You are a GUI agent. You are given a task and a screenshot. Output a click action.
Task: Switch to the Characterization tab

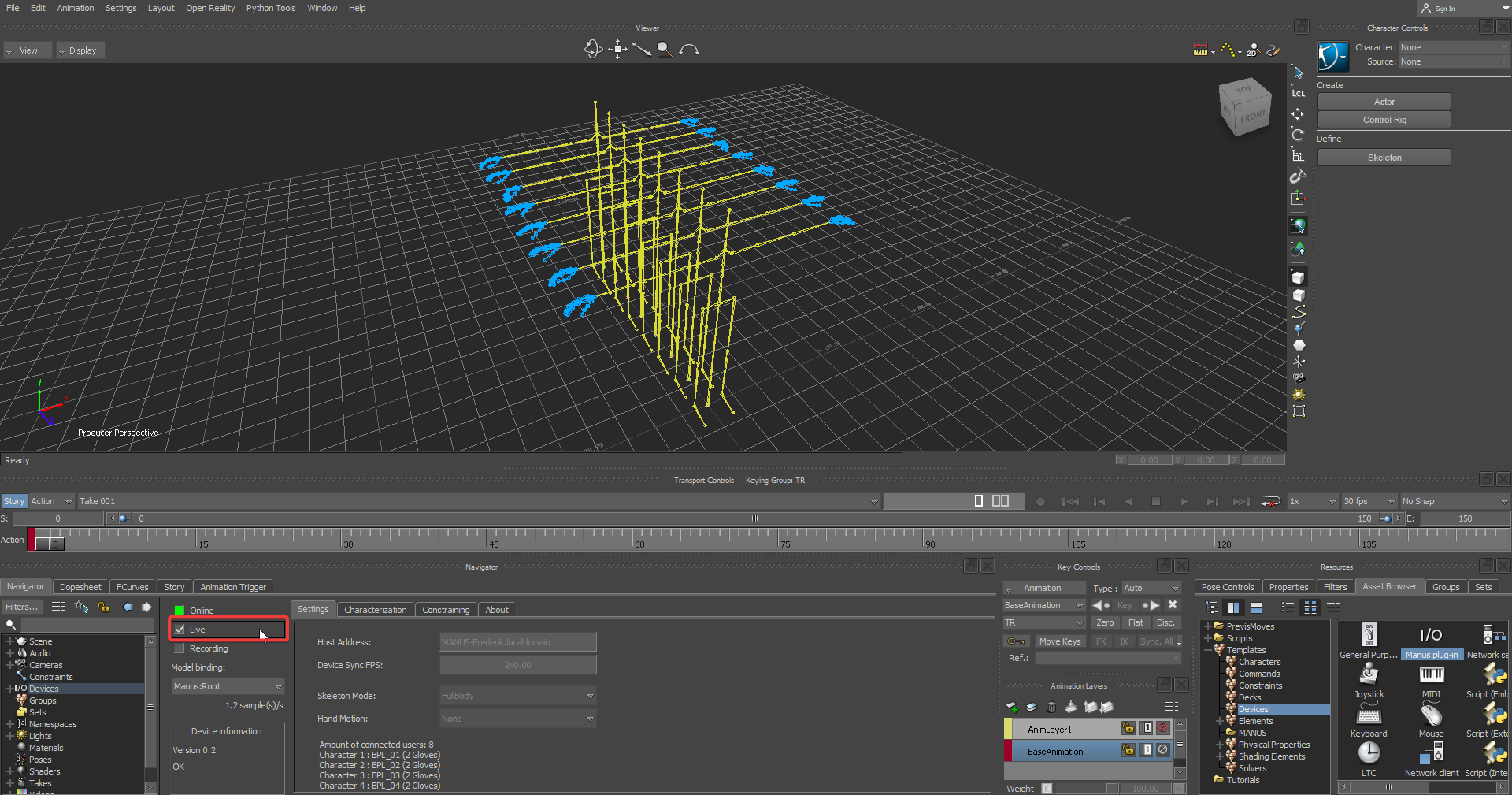click(375, 610)
